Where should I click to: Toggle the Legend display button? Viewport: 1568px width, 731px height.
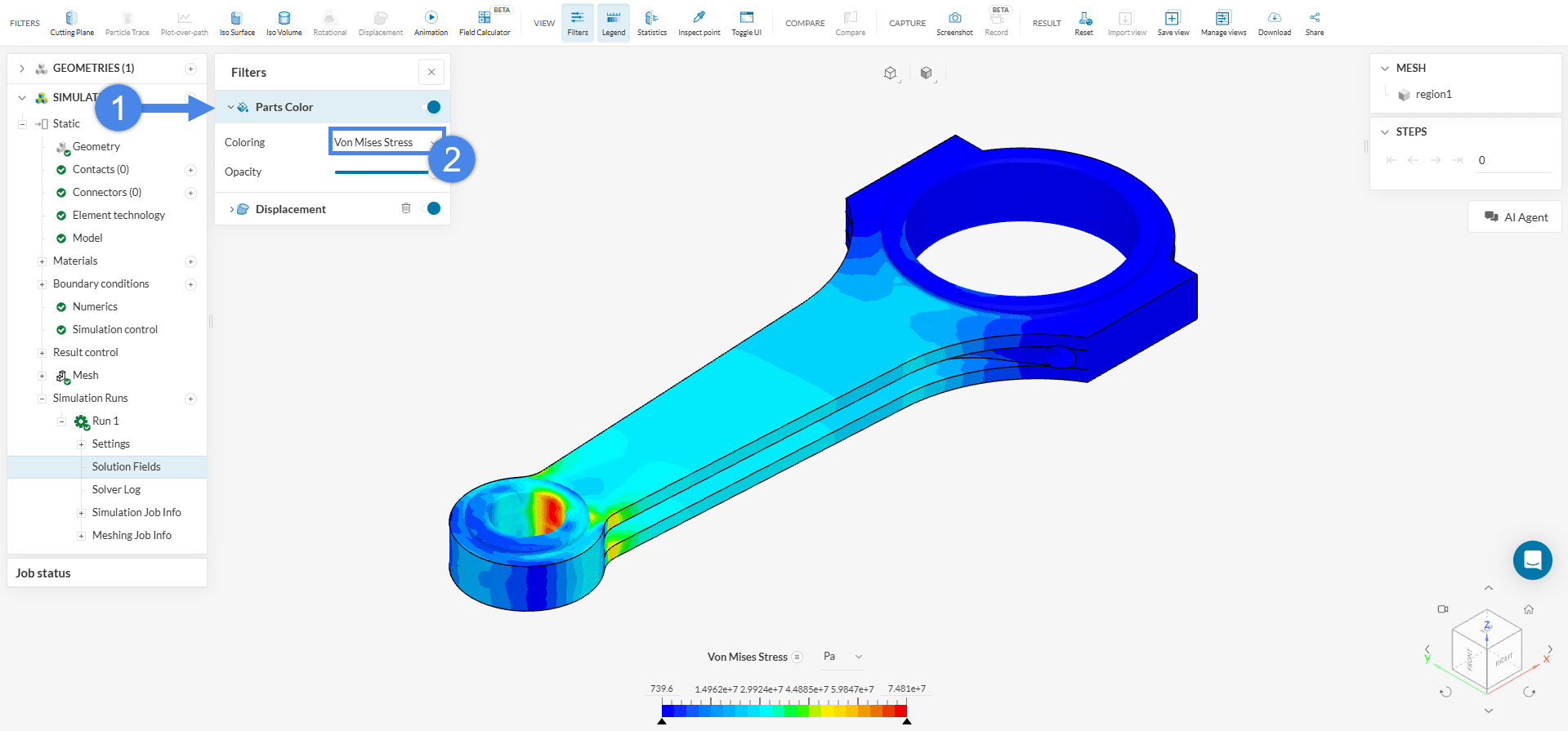(x=613, y=23)
